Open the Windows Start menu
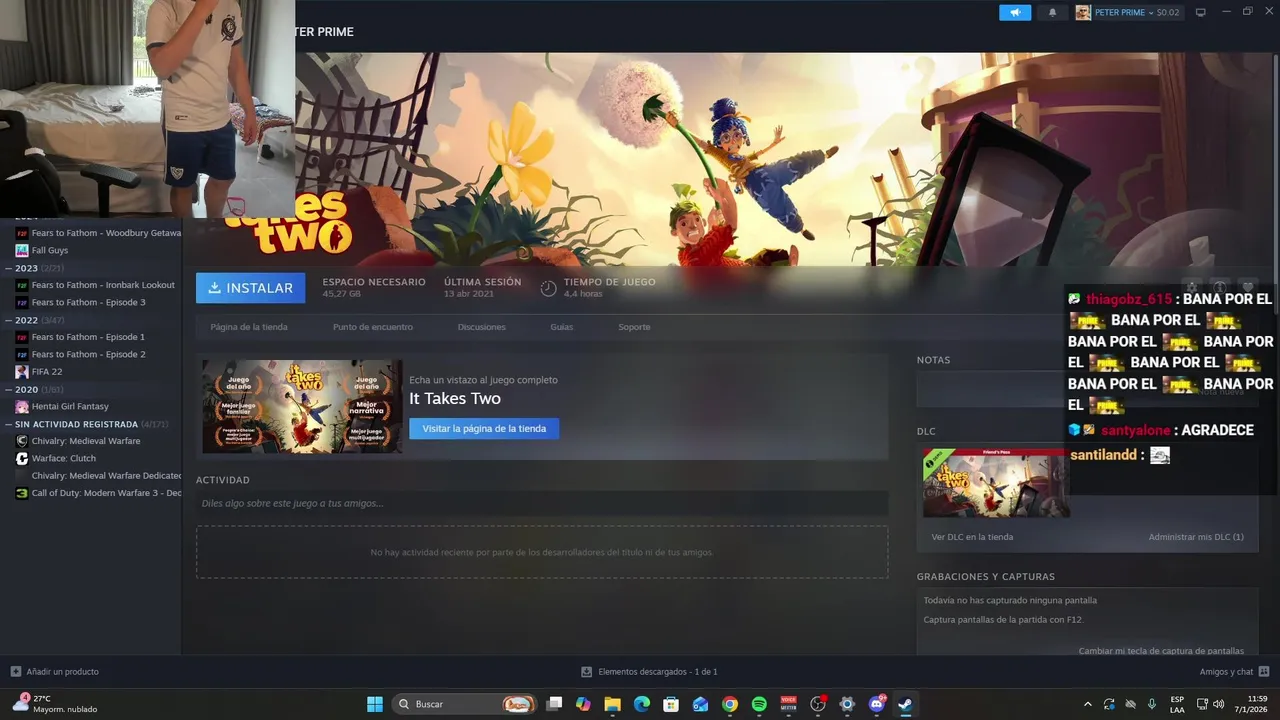Screen dimensions: 1280x720 click(x=375, y=704)
